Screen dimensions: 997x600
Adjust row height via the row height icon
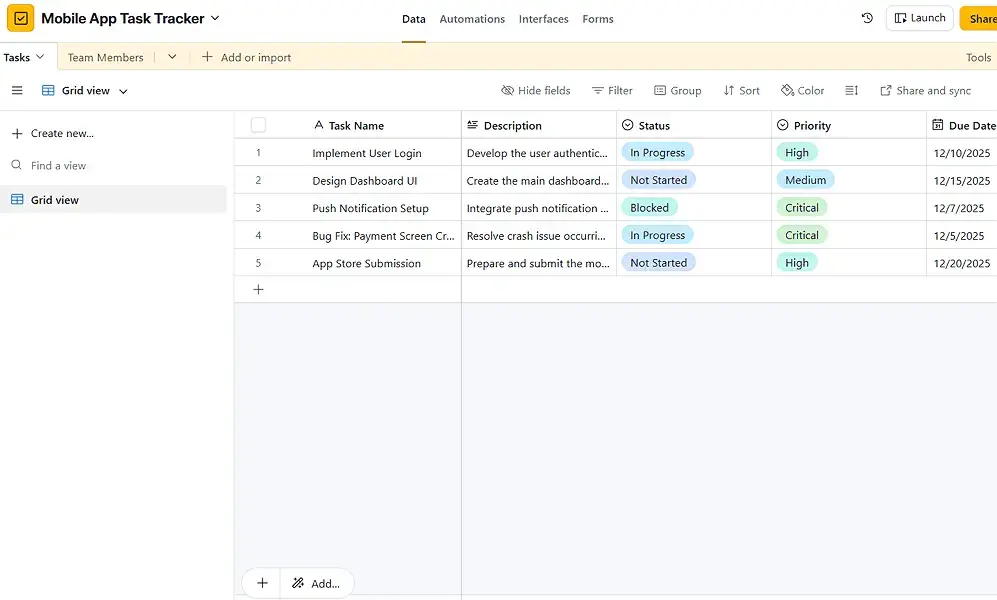[851, 90]
